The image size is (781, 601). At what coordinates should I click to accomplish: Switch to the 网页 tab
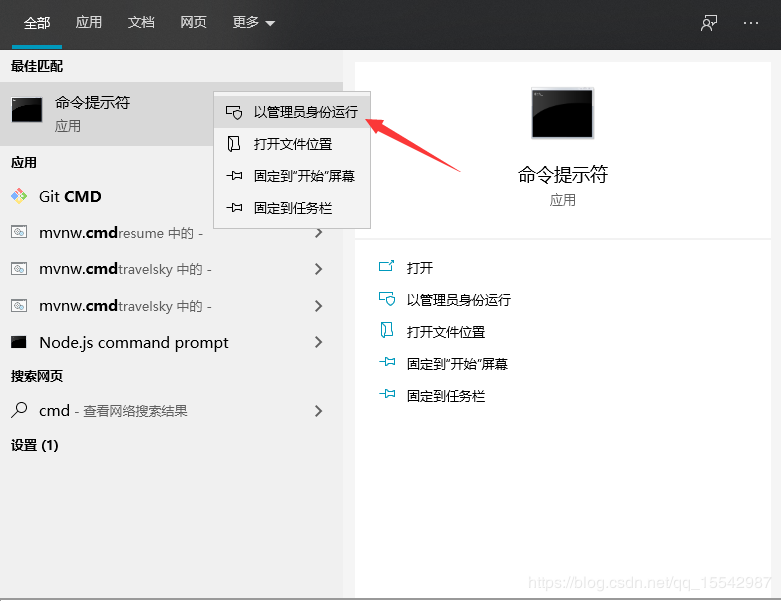coord(193,22)
